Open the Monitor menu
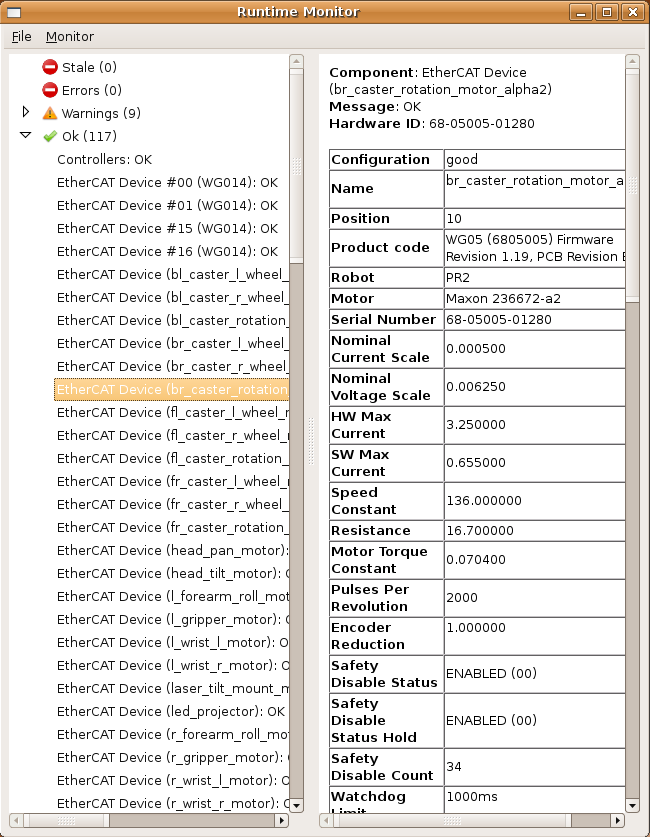 (x=69, y=36)
